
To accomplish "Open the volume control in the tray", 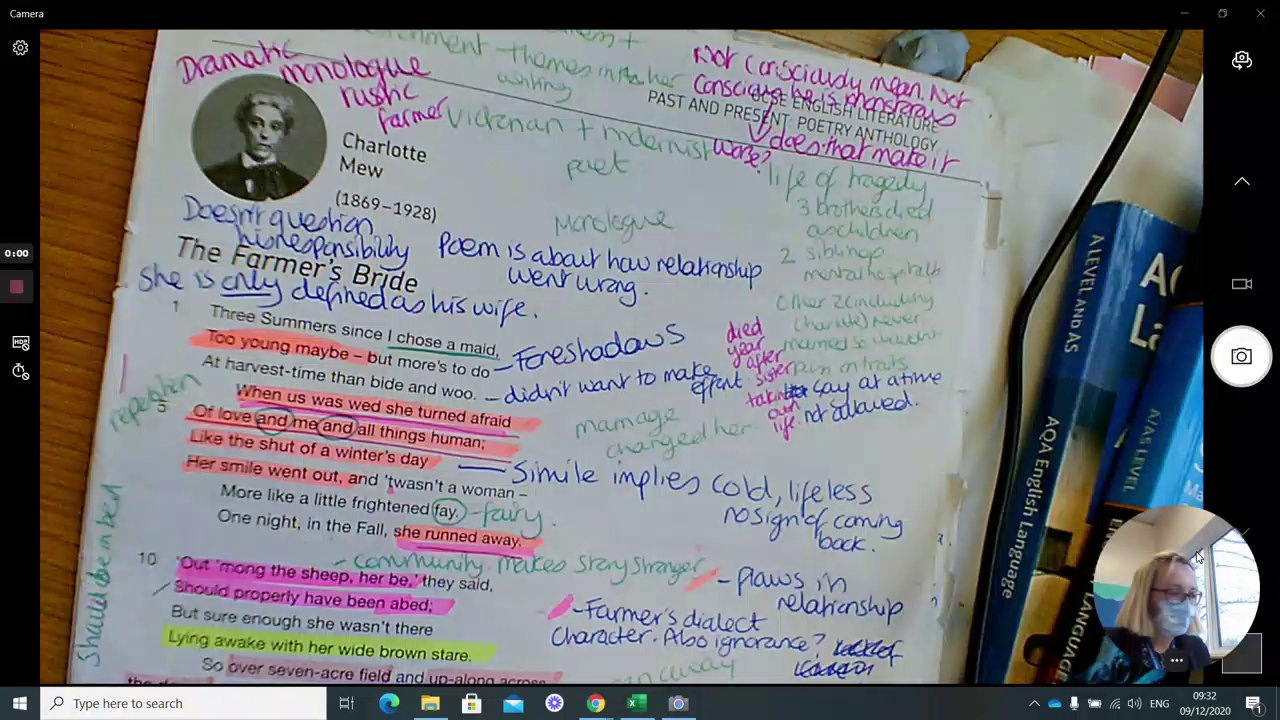I will tap(1134, 703).
